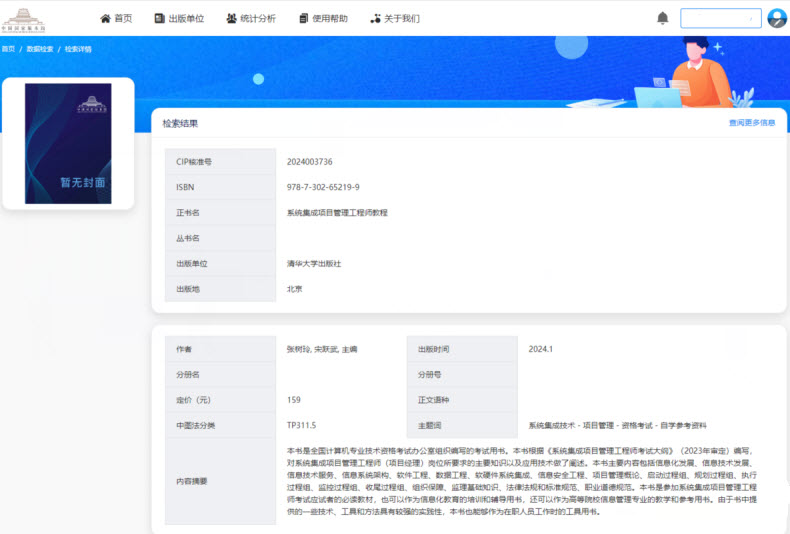Go to 首页 in the breadcrumb

tap(8, 49)
